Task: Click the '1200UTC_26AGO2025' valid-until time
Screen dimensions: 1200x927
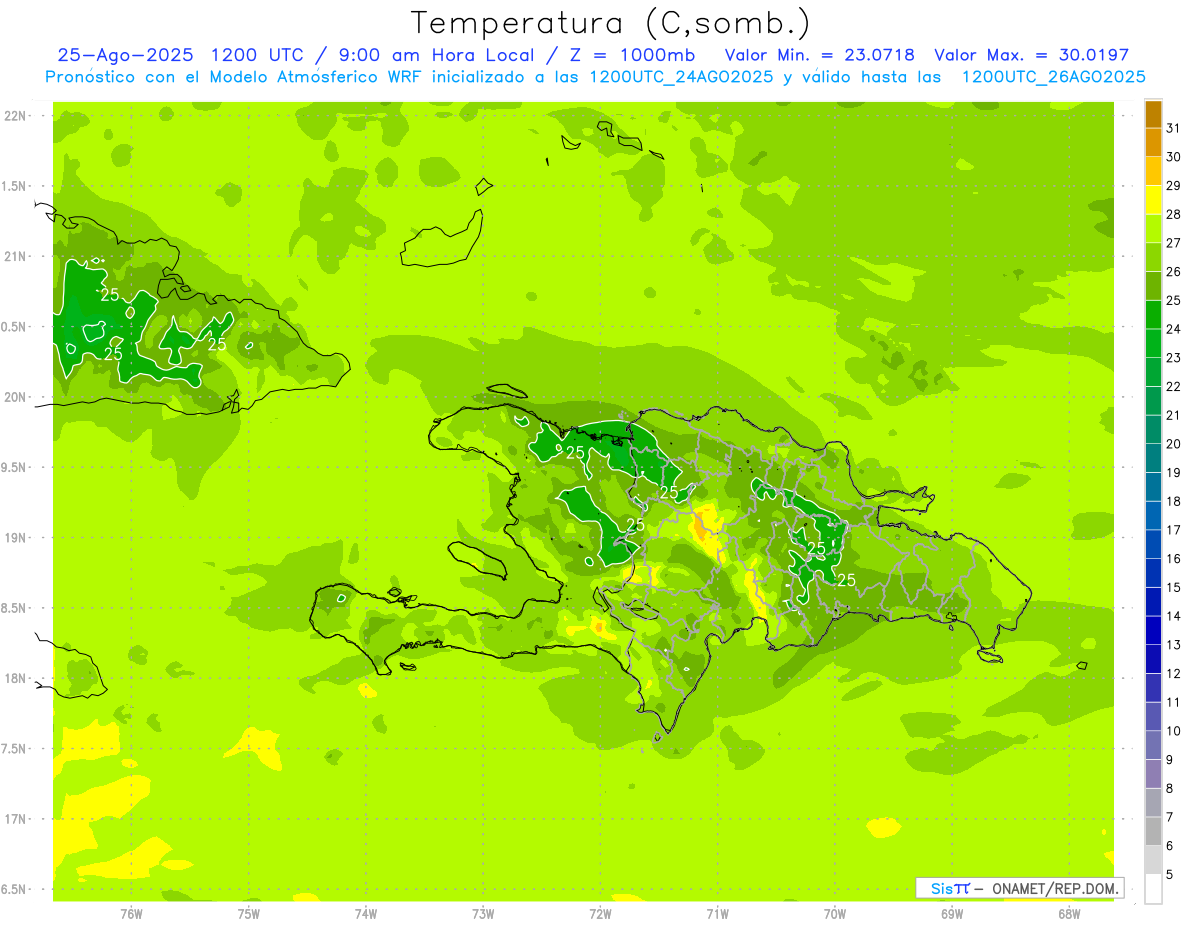Action: [x=1053, y=77]
